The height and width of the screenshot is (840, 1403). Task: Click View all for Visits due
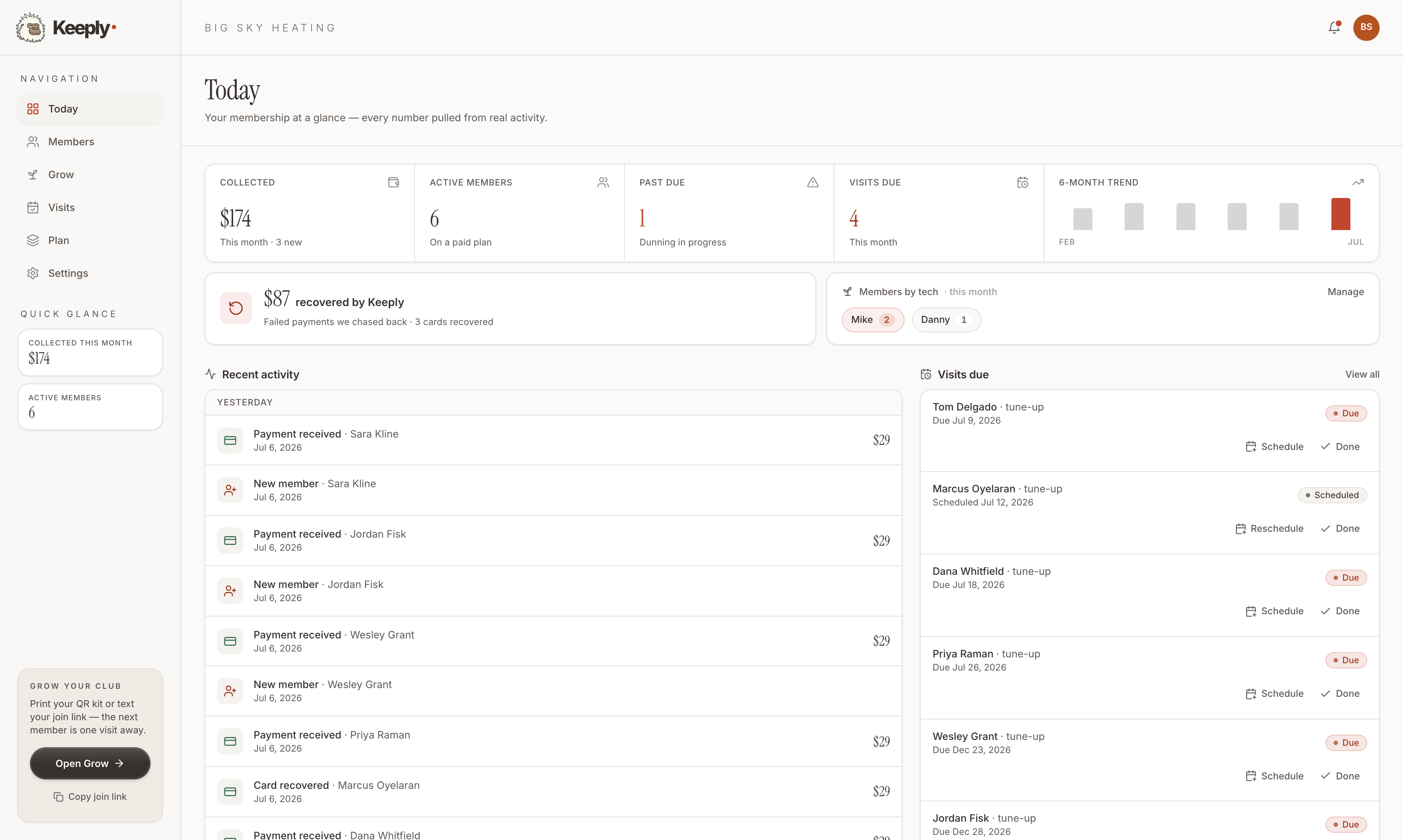(1362, 374)
